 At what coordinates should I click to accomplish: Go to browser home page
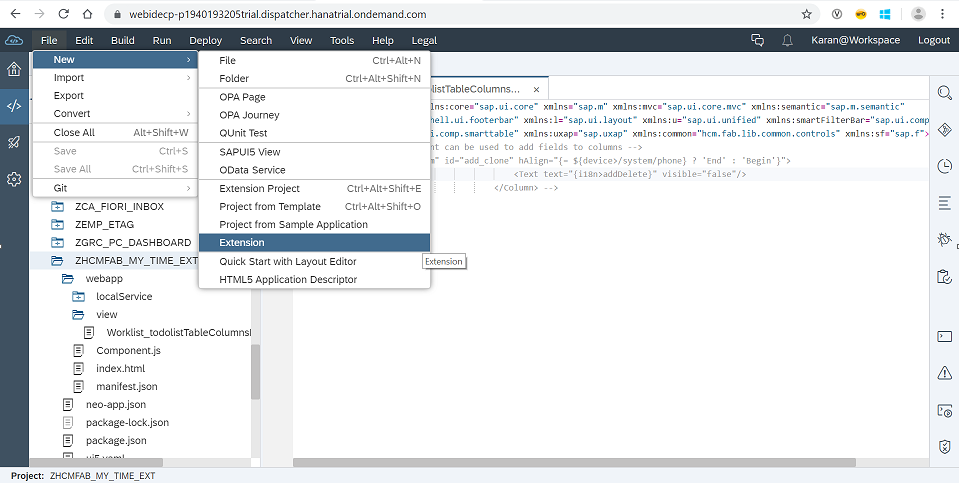tap(87, 14)
